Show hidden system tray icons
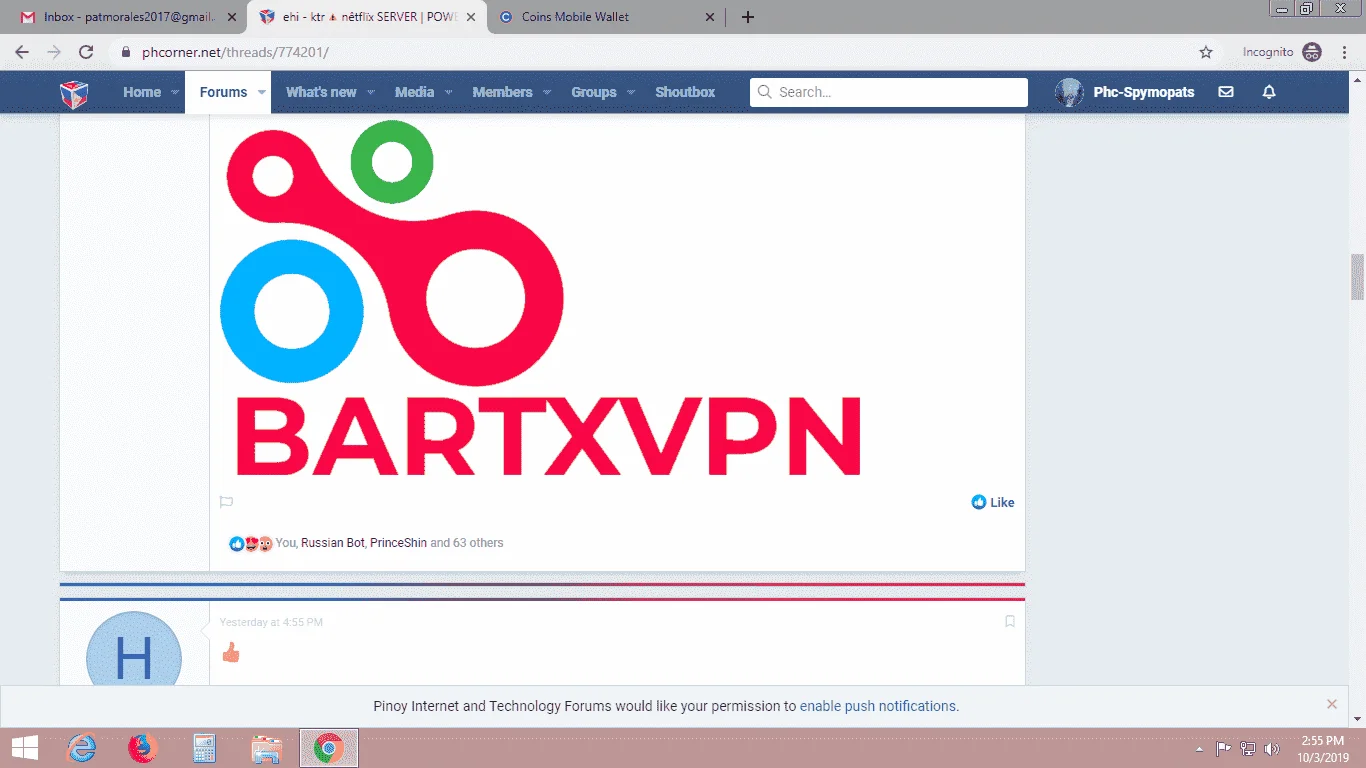1366x768 pixels. (1200, 749)
